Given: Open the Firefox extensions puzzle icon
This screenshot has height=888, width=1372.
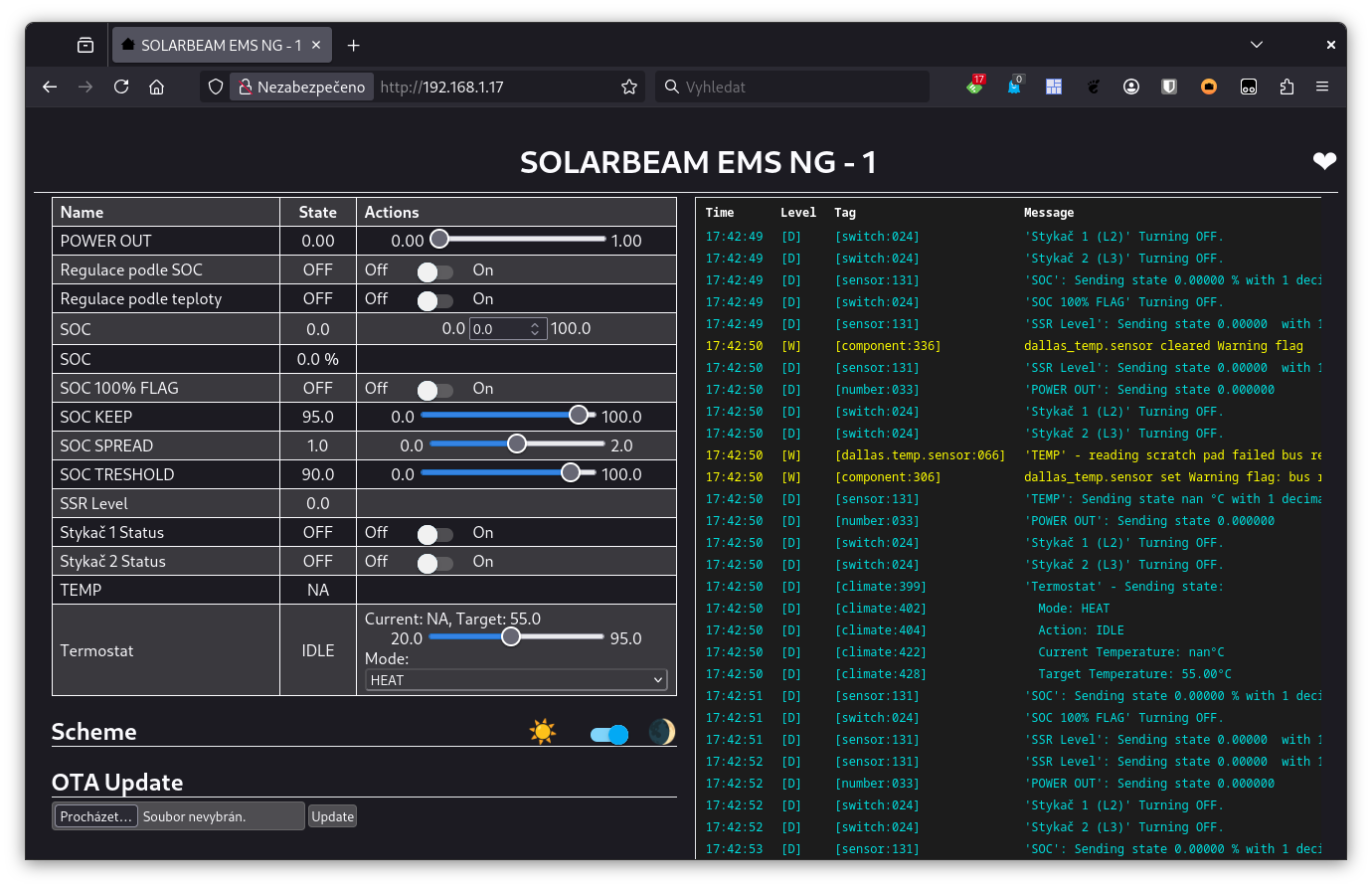Looking at the screenshot, I should click(1286, 87).
